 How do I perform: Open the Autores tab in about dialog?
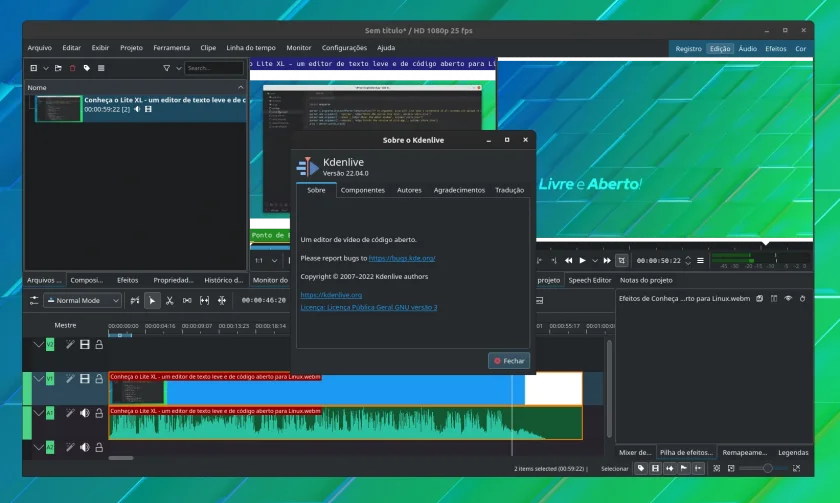pyautogui.click(x=409, y=190)
